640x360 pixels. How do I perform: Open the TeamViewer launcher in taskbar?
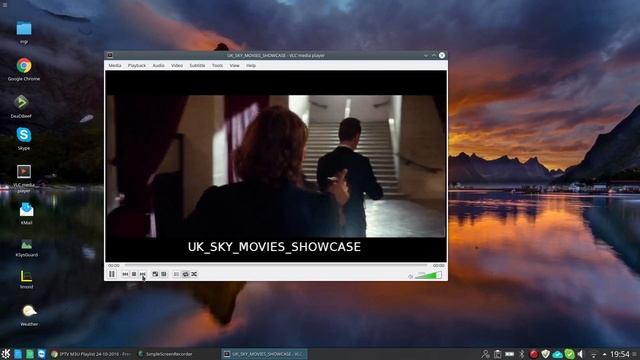point(42,354)
